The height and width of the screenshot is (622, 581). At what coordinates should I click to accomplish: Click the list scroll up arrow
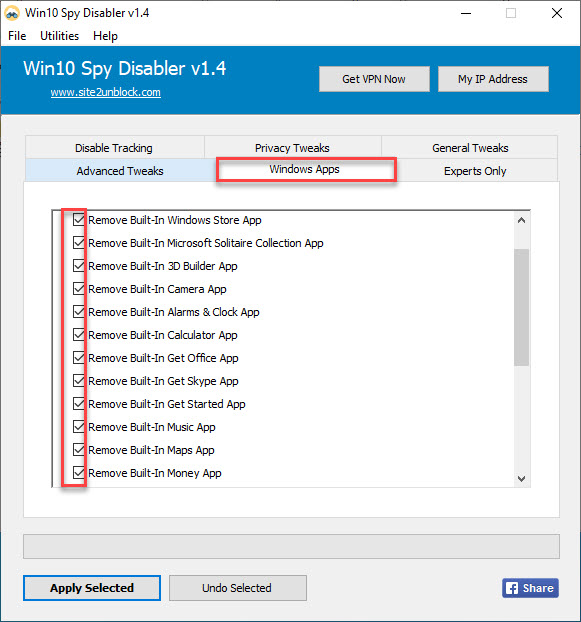pos(522,220)
